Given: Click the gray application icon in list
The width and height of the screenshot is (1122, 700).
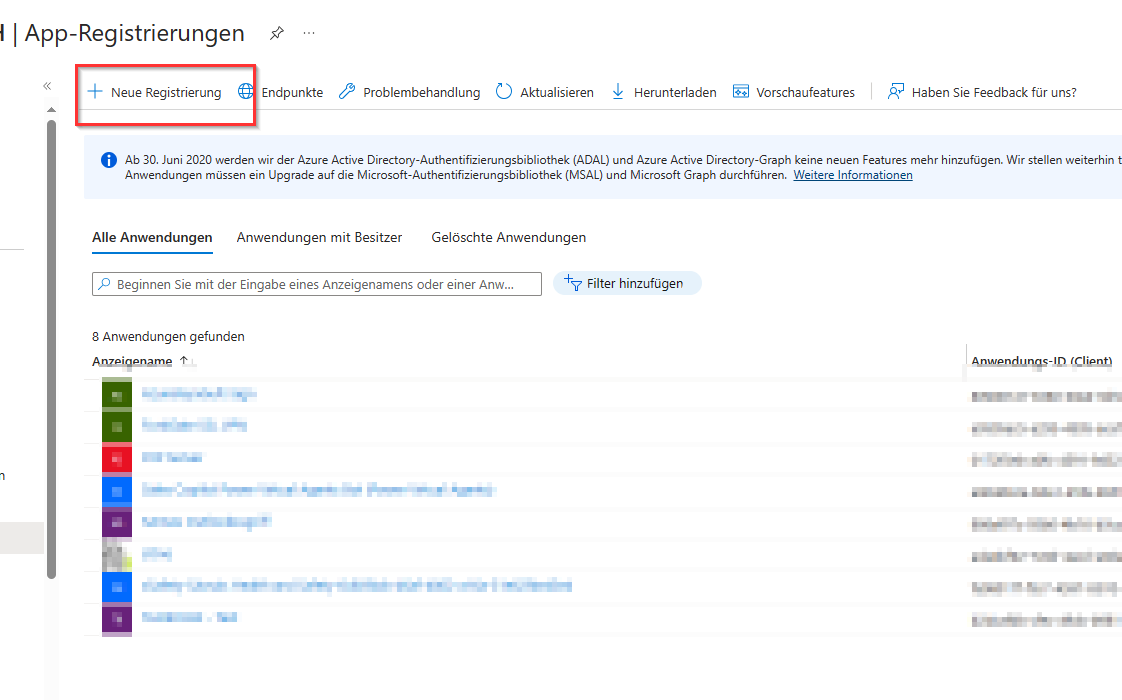Looking at the screenshot, I should pyautogui.click(x=117, y=555).
